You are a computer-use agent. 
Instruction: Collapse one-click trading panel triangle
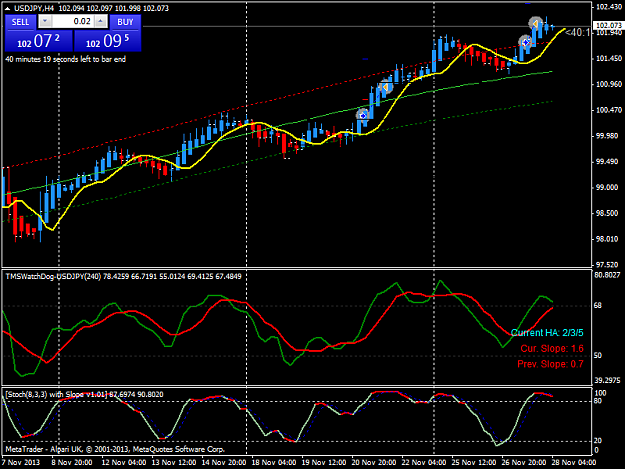[7, 8]
